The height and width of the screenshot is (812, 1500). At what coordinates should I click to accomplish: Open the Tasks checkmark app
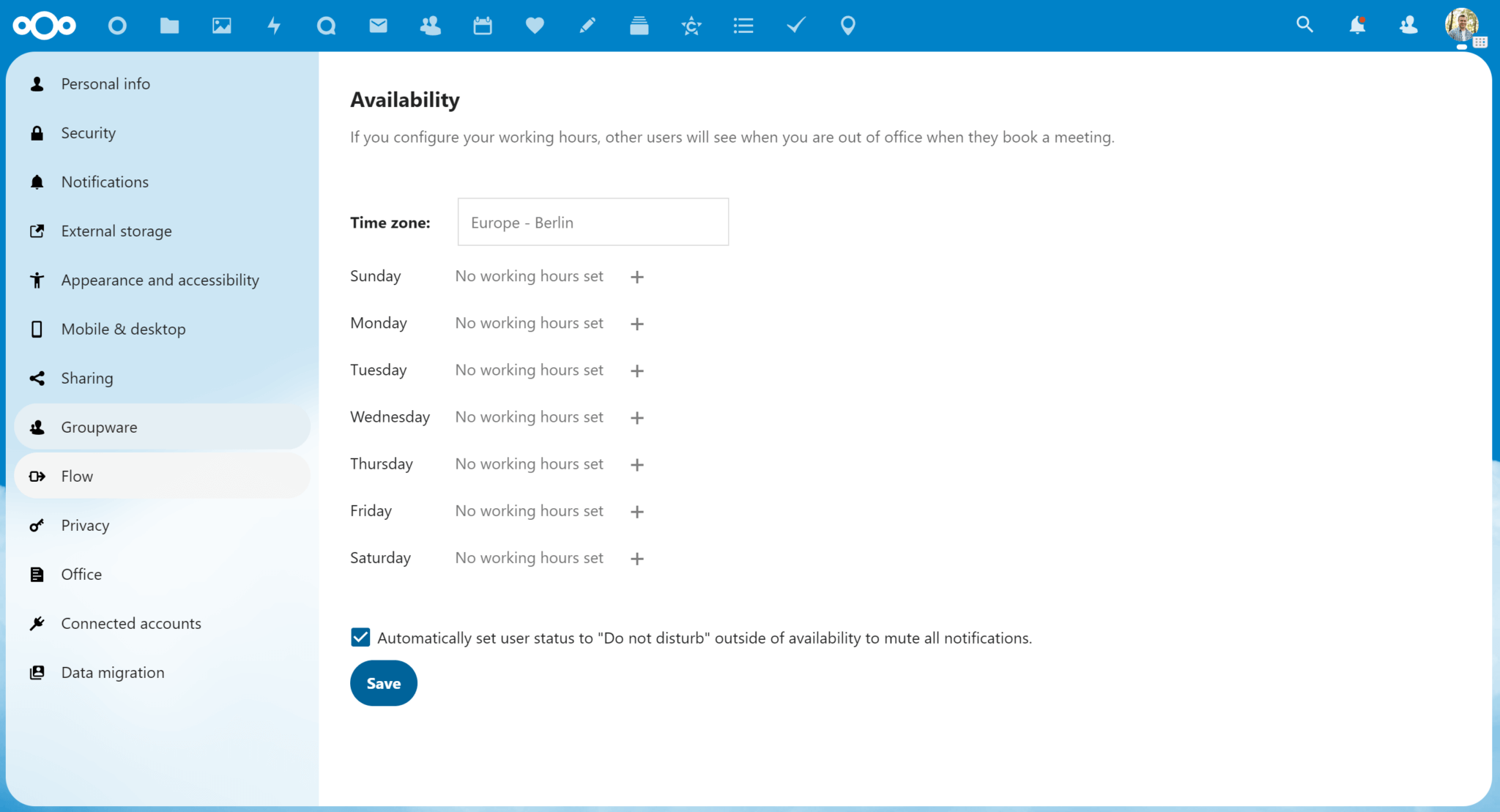795,26
